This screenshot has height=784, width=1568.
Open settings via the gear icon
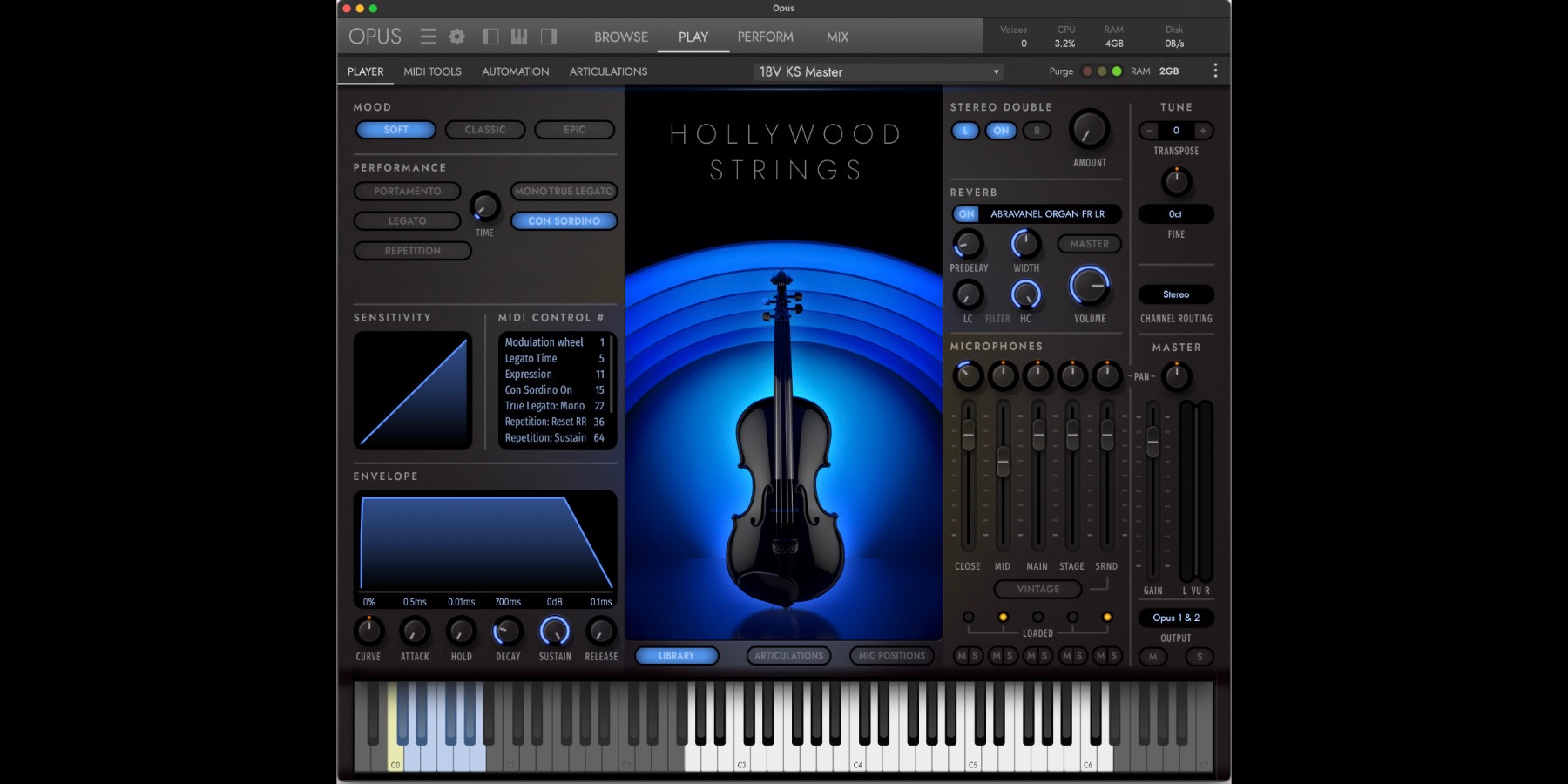pyautogui.click(x=455, y=37)
